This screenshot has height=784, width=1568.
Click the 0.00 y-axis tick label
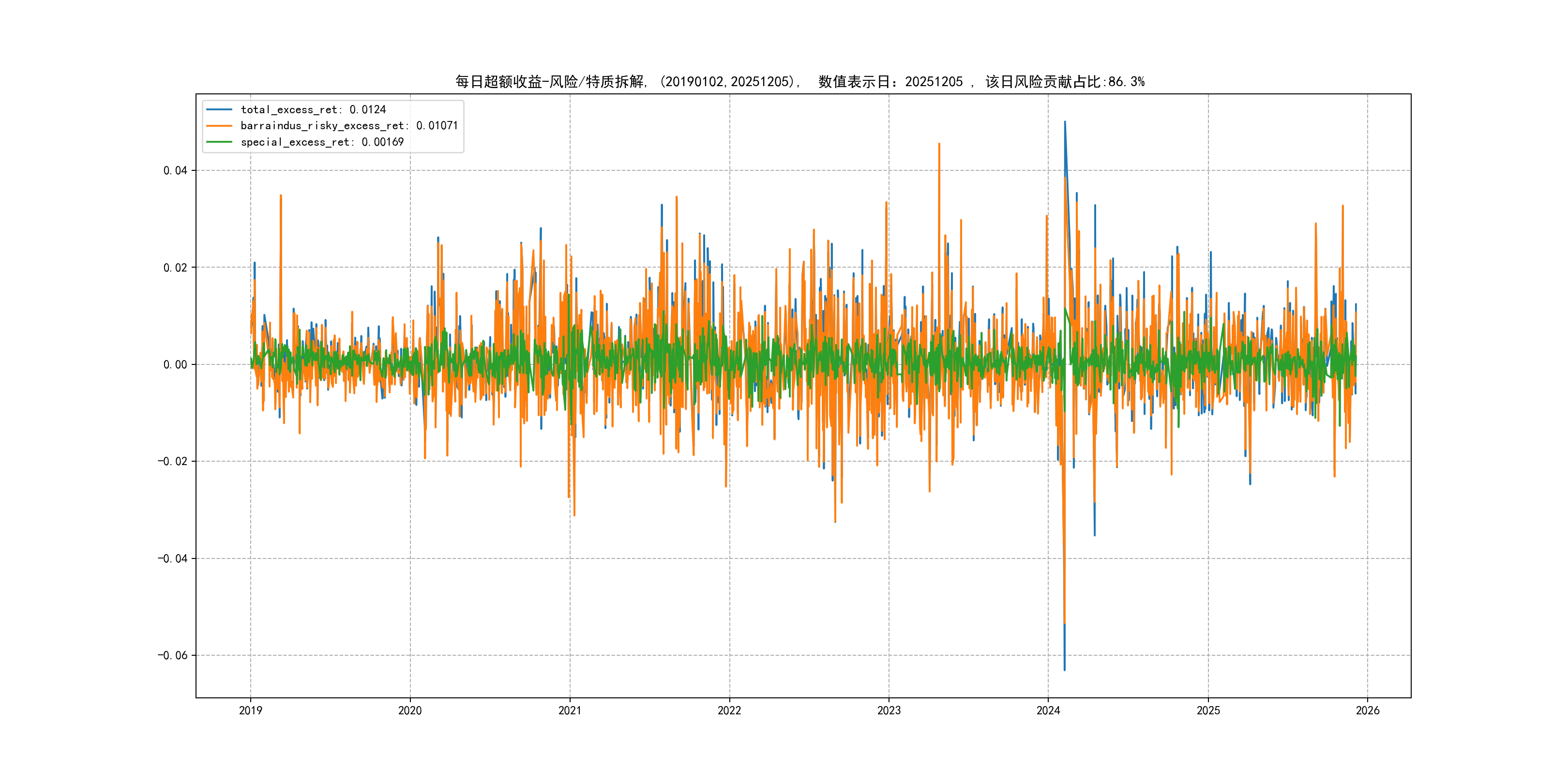[175, 364]
